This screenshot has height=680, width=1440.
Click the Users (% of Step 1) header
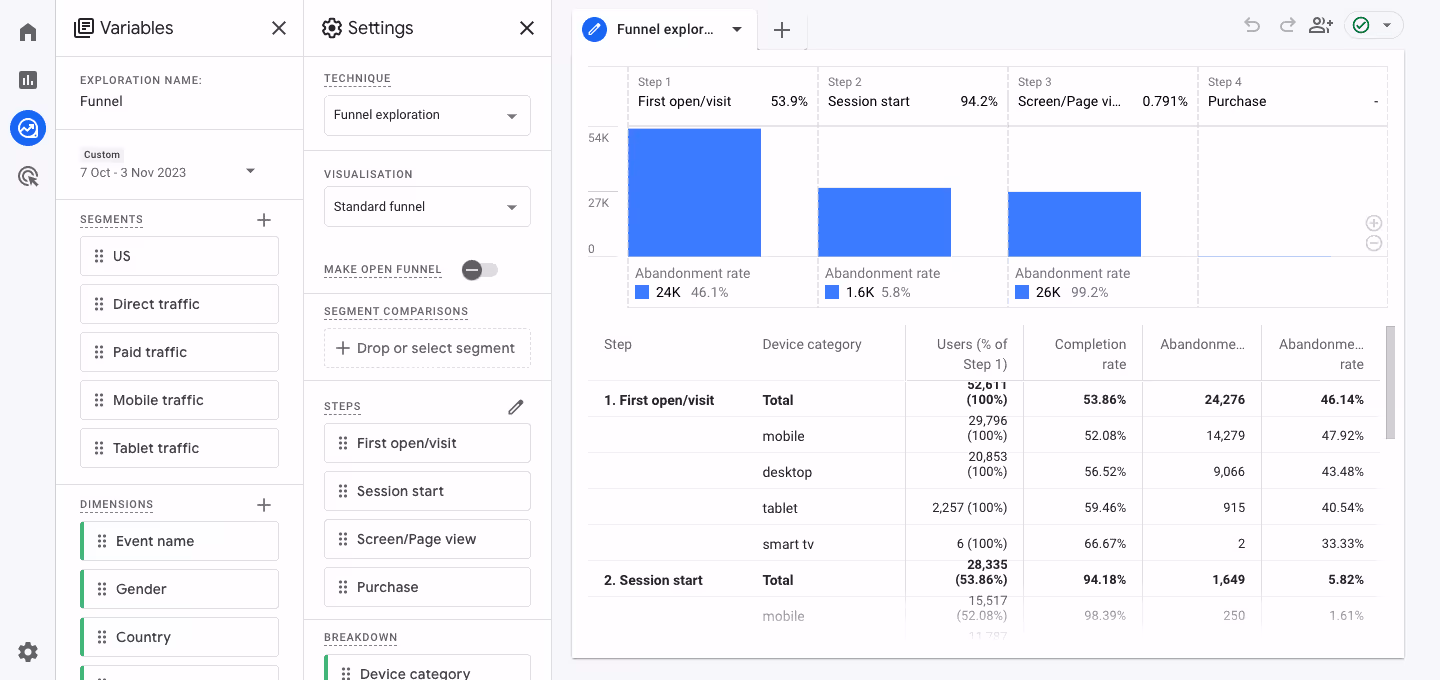click(x=972, y=354)
